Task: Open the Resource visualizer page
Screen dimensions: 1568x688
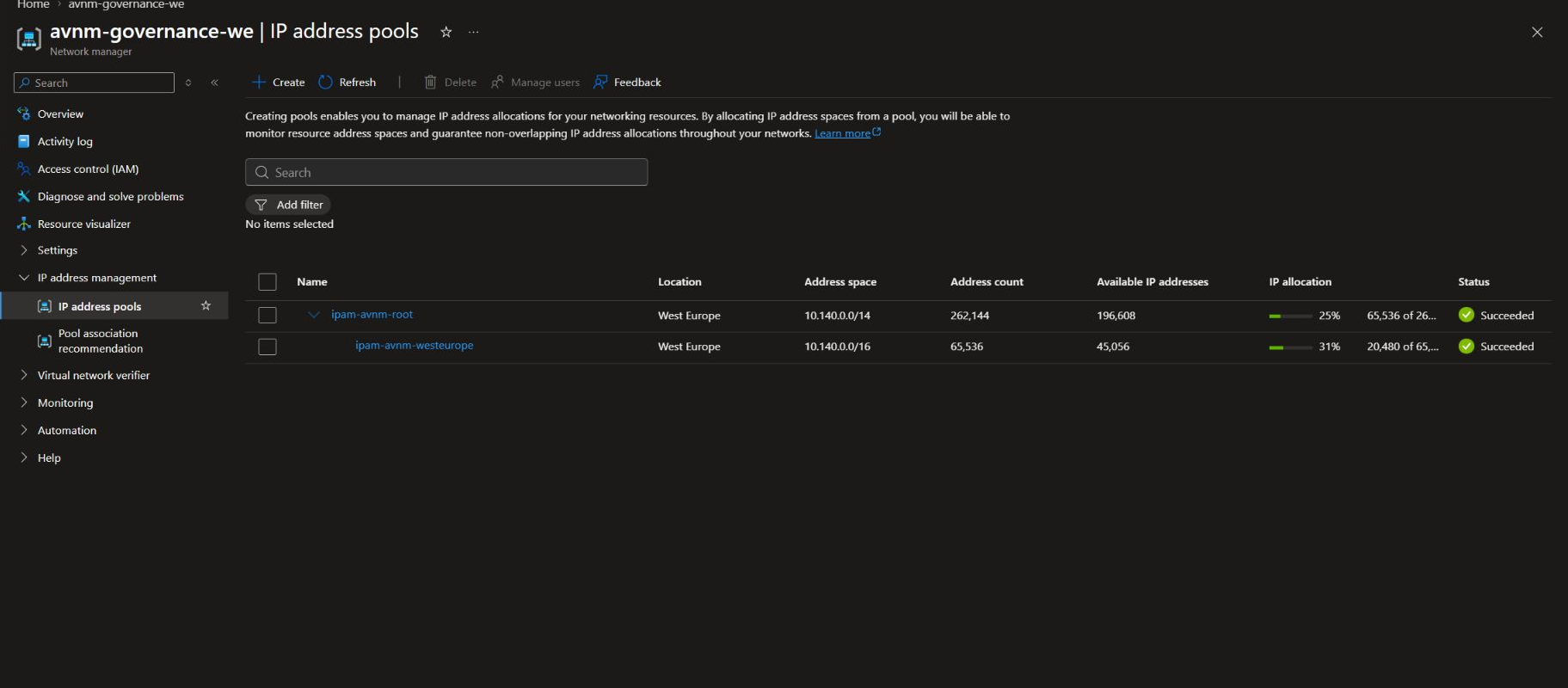Action: point(83,224)
